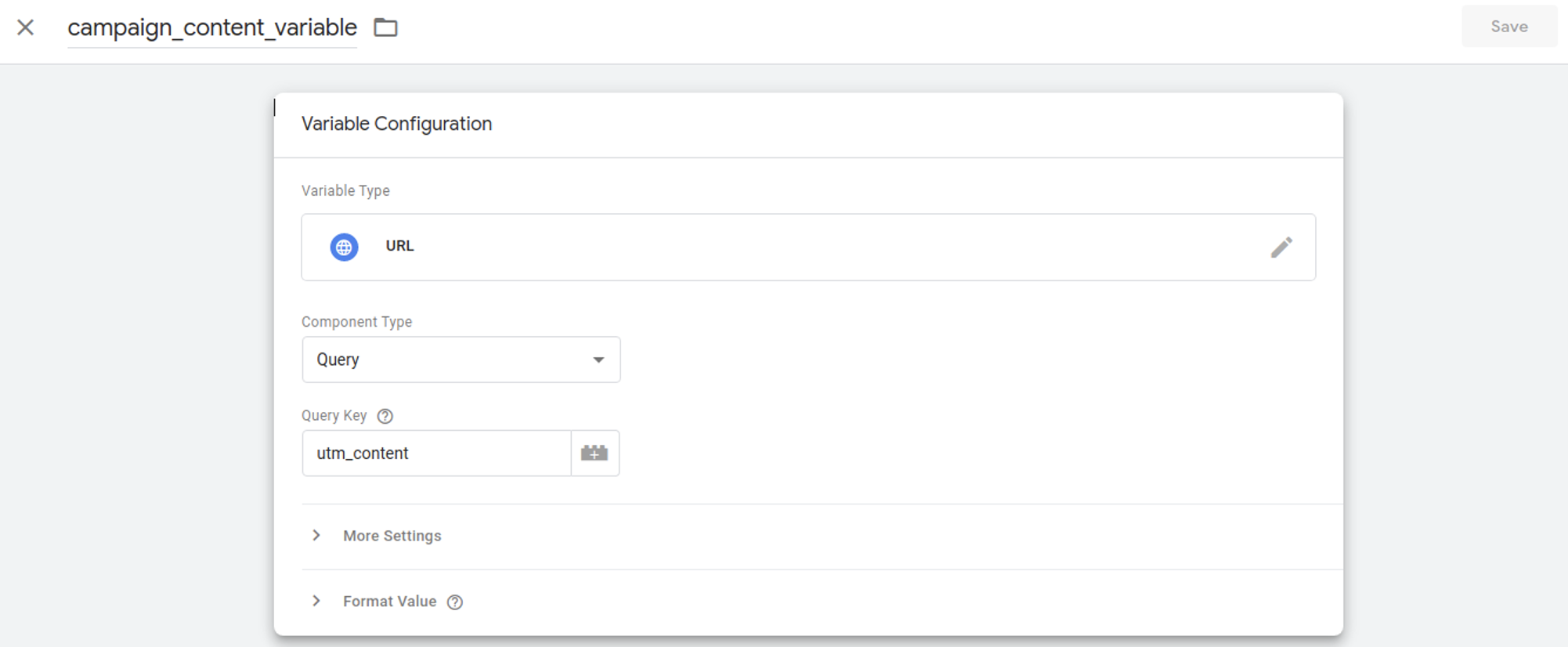Insert variable using the brick plus icon

point(594,453)
